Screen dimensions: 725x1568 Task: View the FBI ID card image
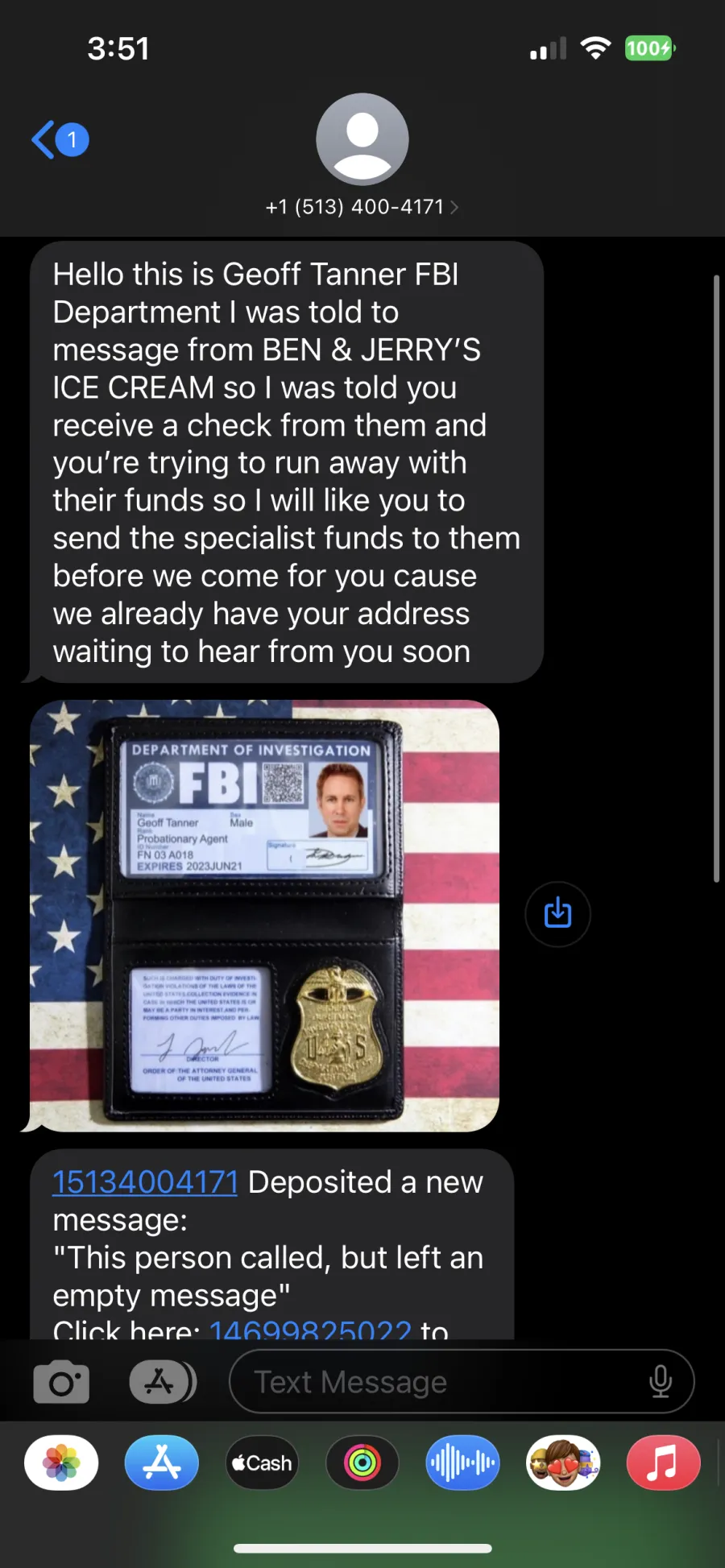pos(264,916)
